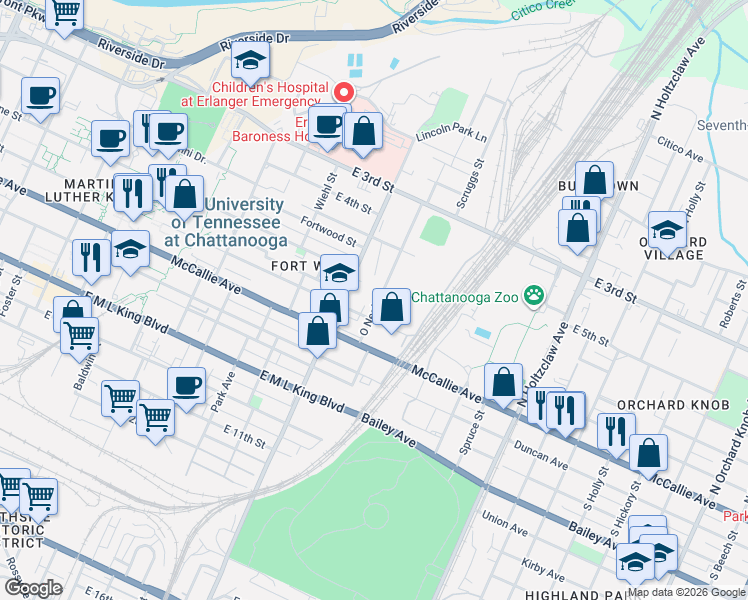The width and height of the screenshot is (748, 600).
Task: Open the coffee cup marker near Park Ave
Action: click(x=187, y=387)
